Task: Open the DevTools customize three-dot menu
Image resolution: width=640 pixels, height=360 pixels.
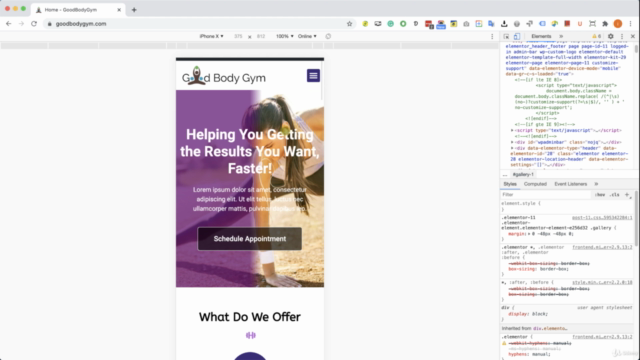Action: click(x=622, y=36)
